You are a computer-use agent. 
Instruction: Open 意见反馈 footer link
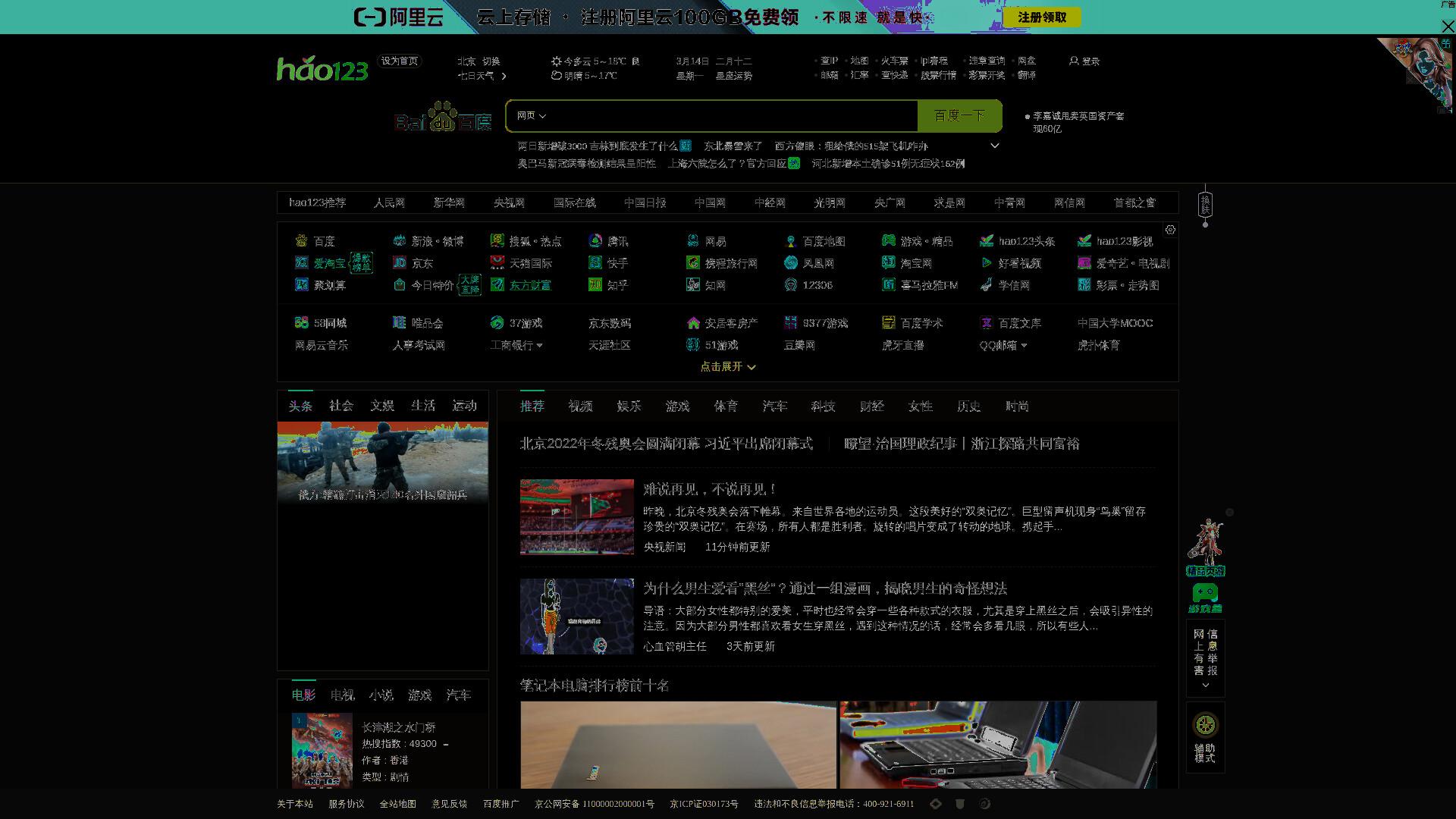[449, 804]
